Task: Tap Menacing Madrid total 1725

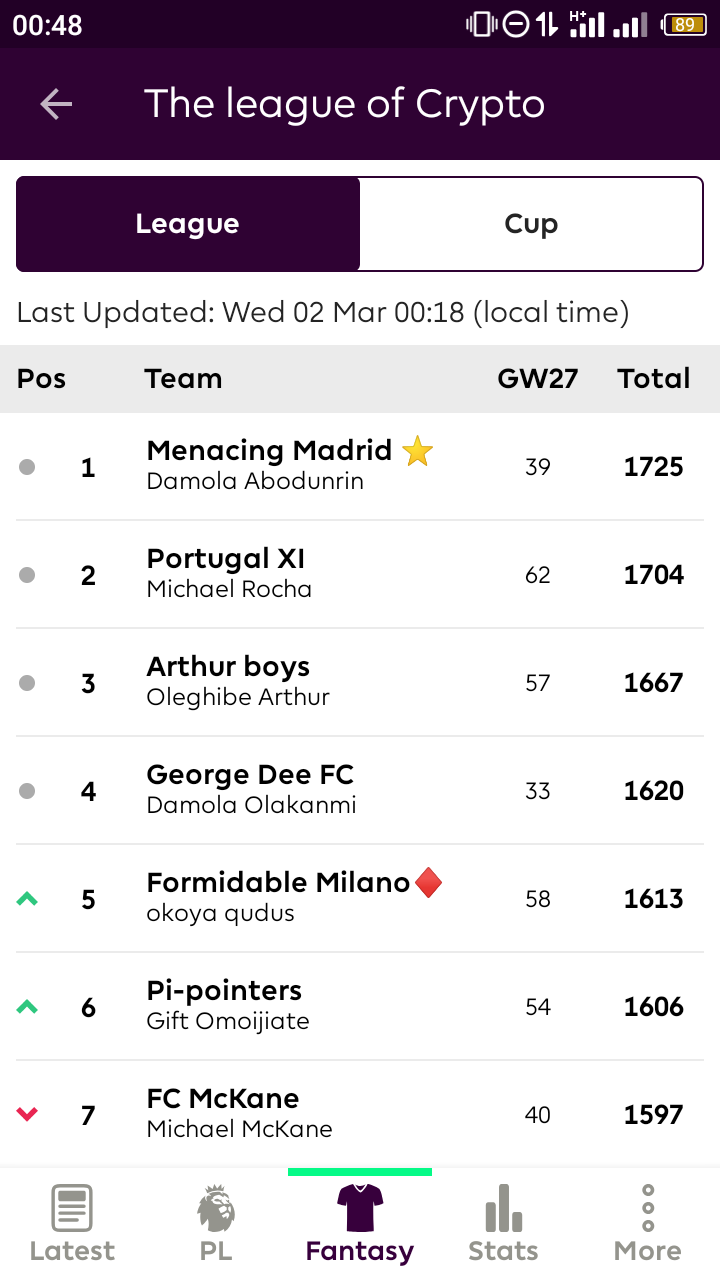Action: 654,467
